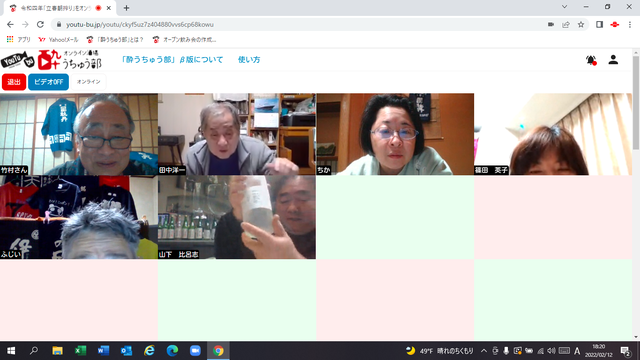Open the Windows Start menu

coord(11,351)
